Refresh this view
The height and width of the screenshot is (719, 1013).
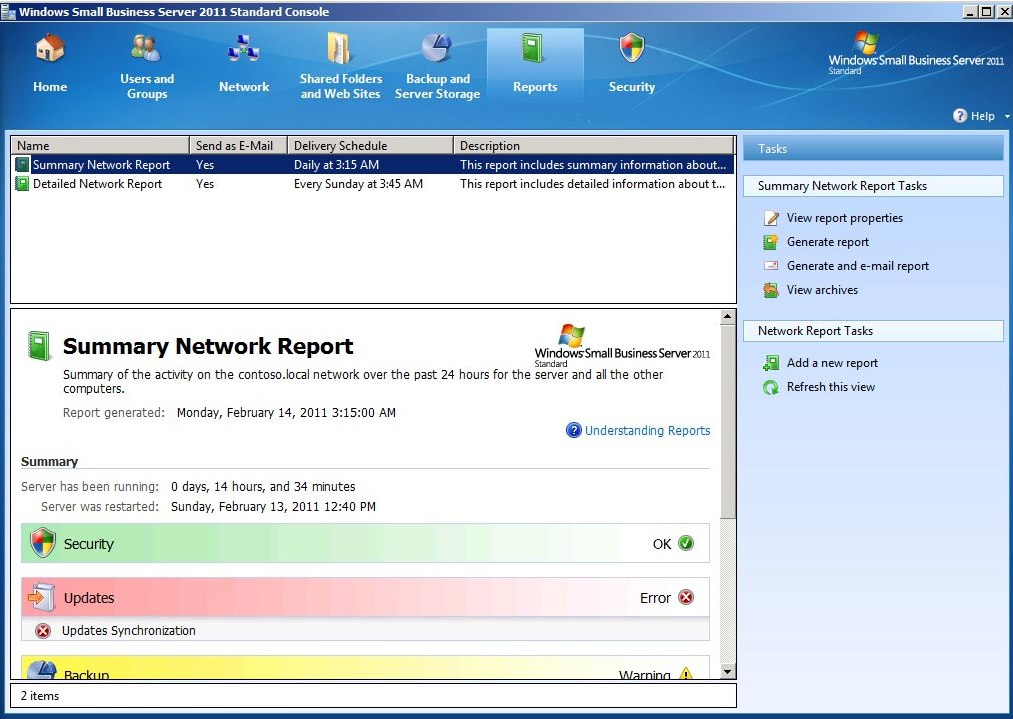(x=830, y=387)
